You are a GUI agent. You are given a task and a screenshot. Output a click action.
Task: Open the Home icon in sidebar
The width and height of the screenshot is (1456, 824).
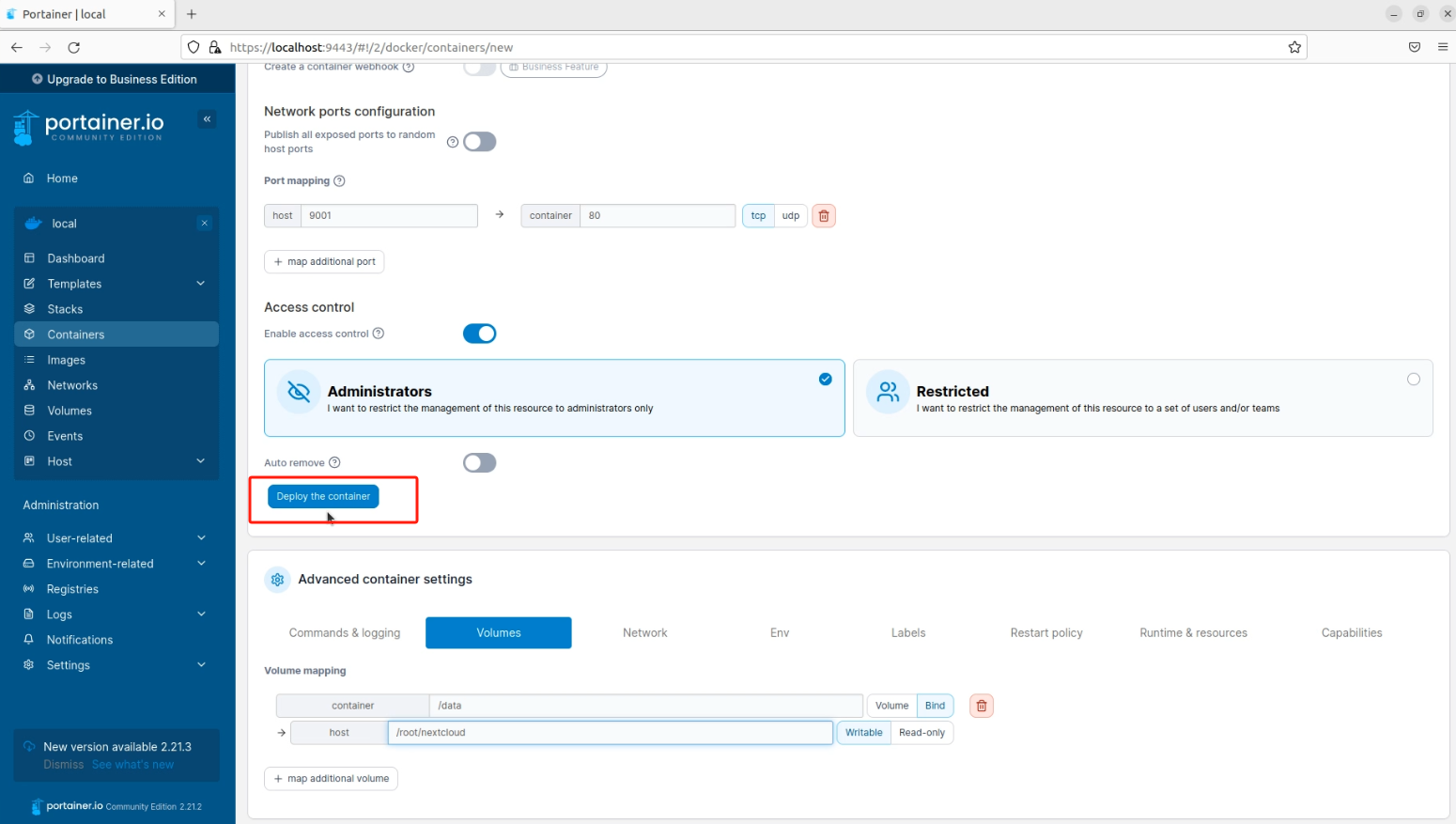click(29, 178)
